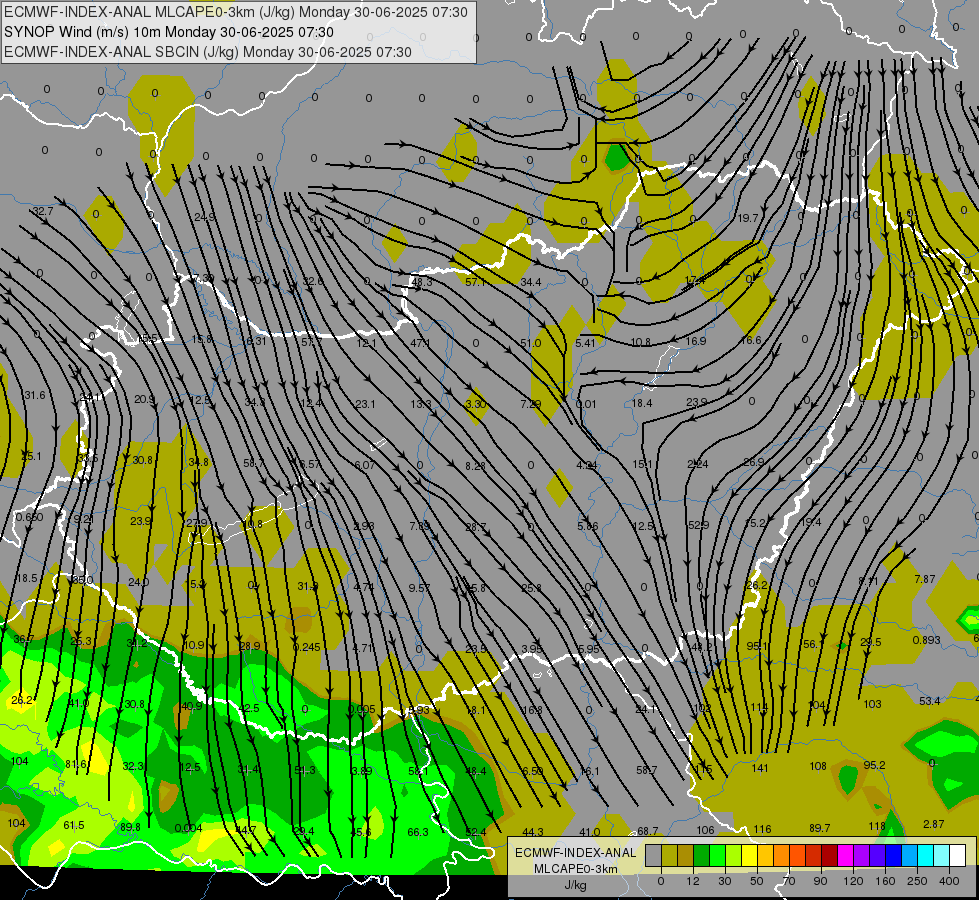Click the map value 44.3
979x900 pixels.
tap(533, 832)
